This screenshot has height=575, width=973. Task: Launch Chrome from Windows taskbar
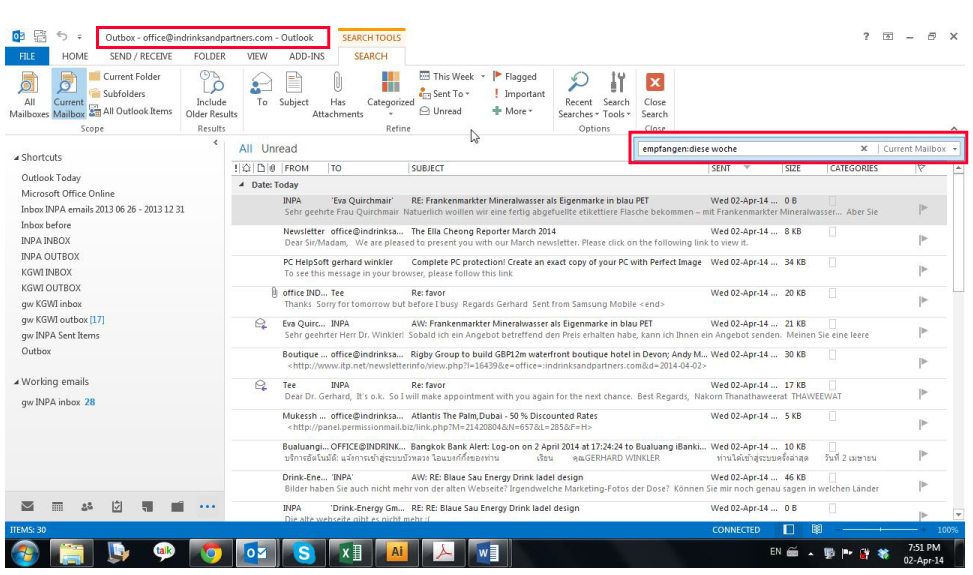coord(210,553)
